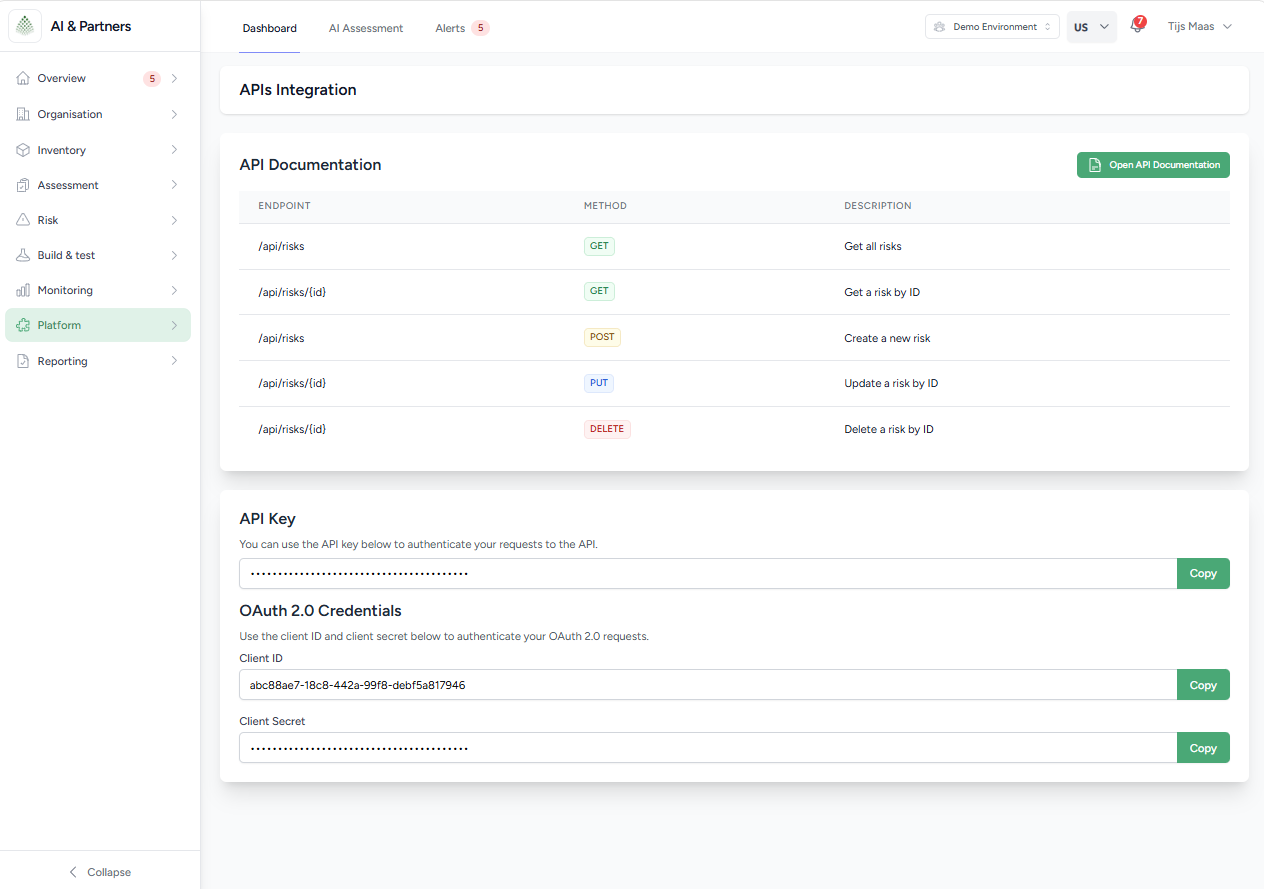Click the METHOD column header
1264x889 pixels.
[x=605, y=206]
